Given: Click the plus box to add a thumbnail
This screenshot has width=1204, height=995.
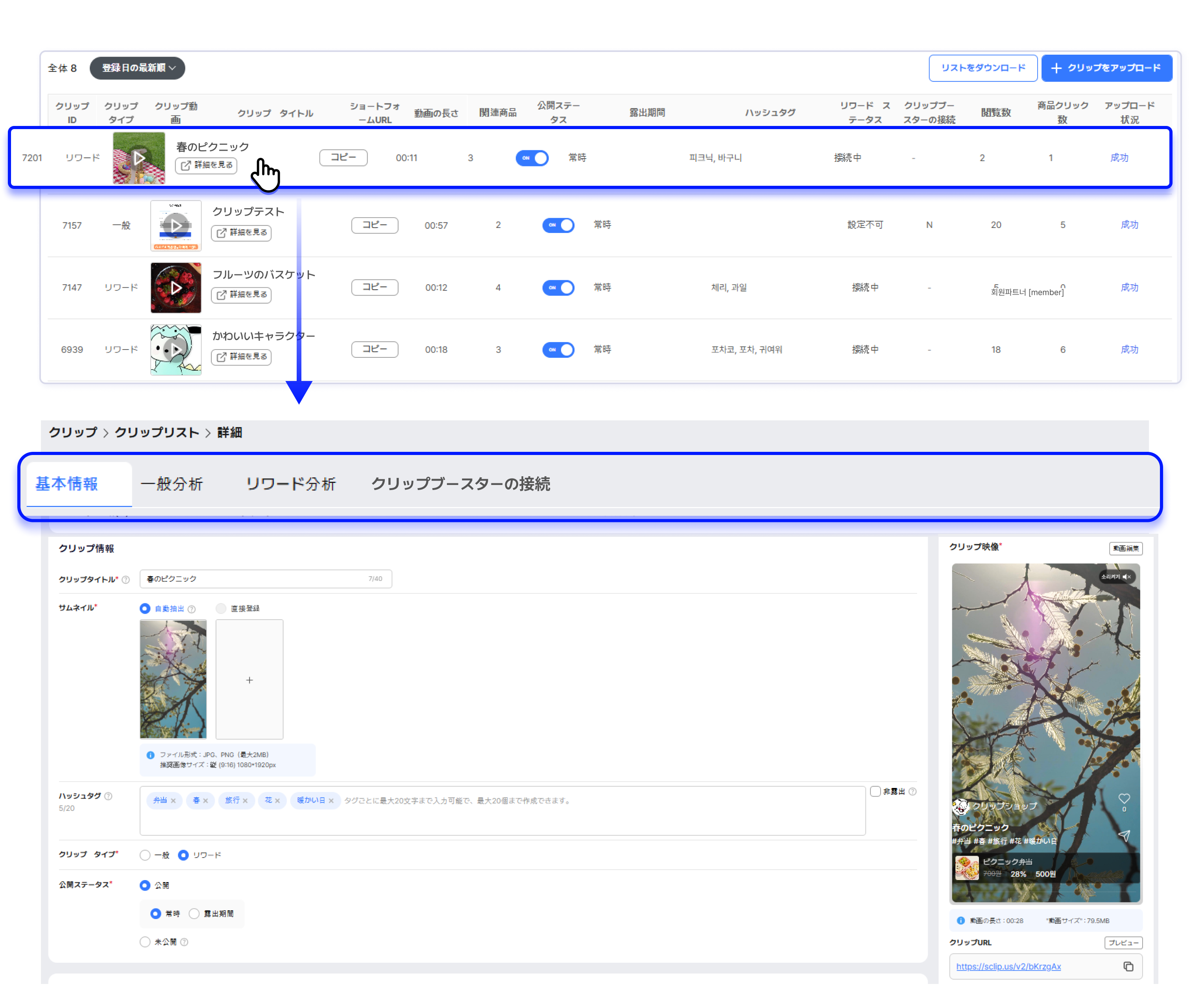Looking at the screenshot, I should tap(249, 680).
